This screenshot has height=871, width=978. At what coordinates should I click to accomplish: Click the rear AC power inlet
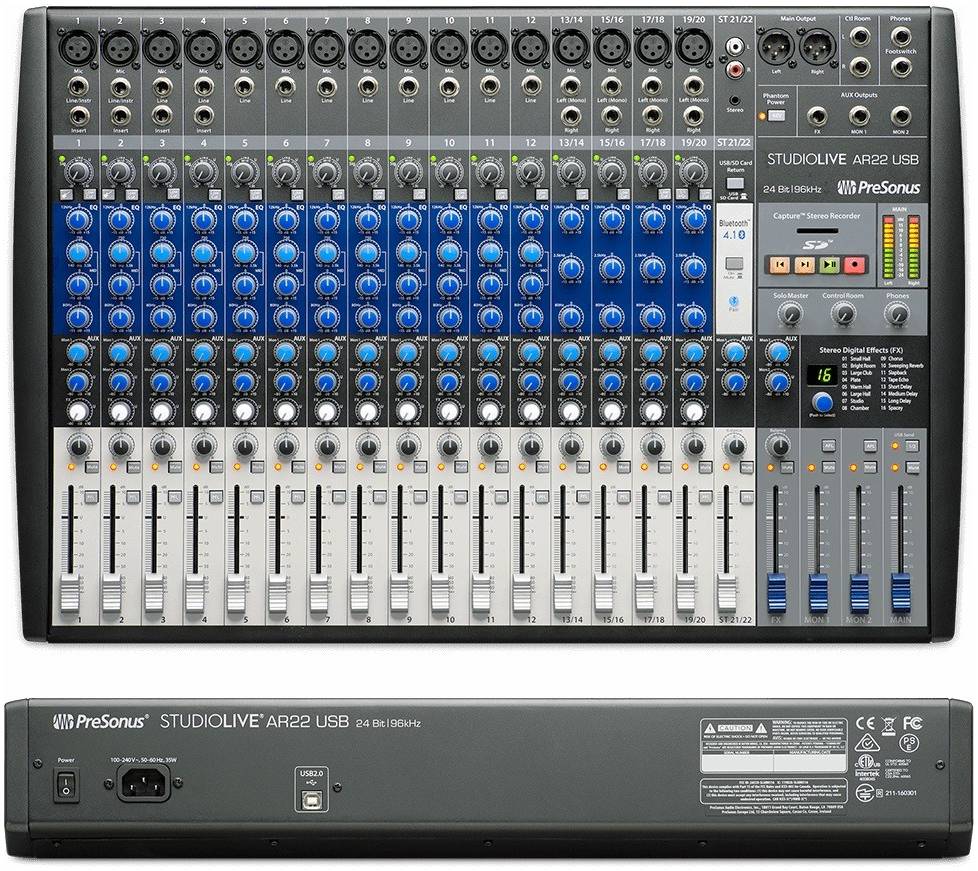pyautogui.click(x=143, y=783)
